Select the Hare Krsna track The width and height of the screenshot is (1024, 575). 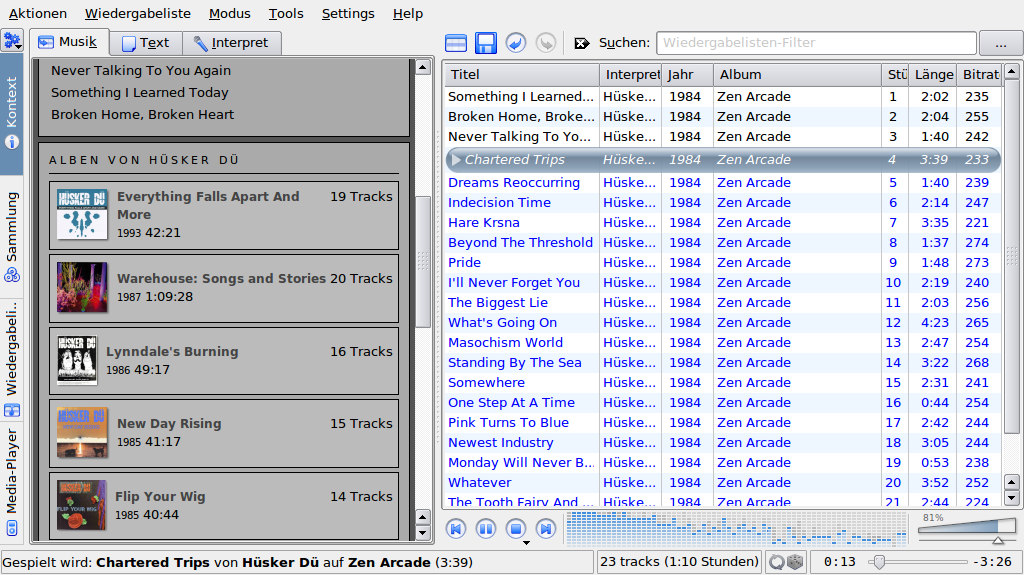click(x=722, y=223)
